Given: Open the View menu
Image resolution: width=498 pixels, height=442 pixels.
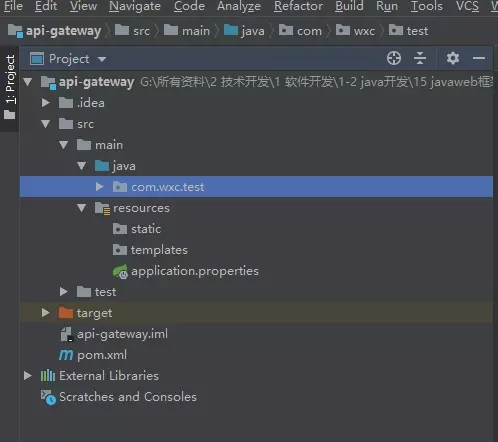Looking at the screenshot, I should (x=83, y=6).
